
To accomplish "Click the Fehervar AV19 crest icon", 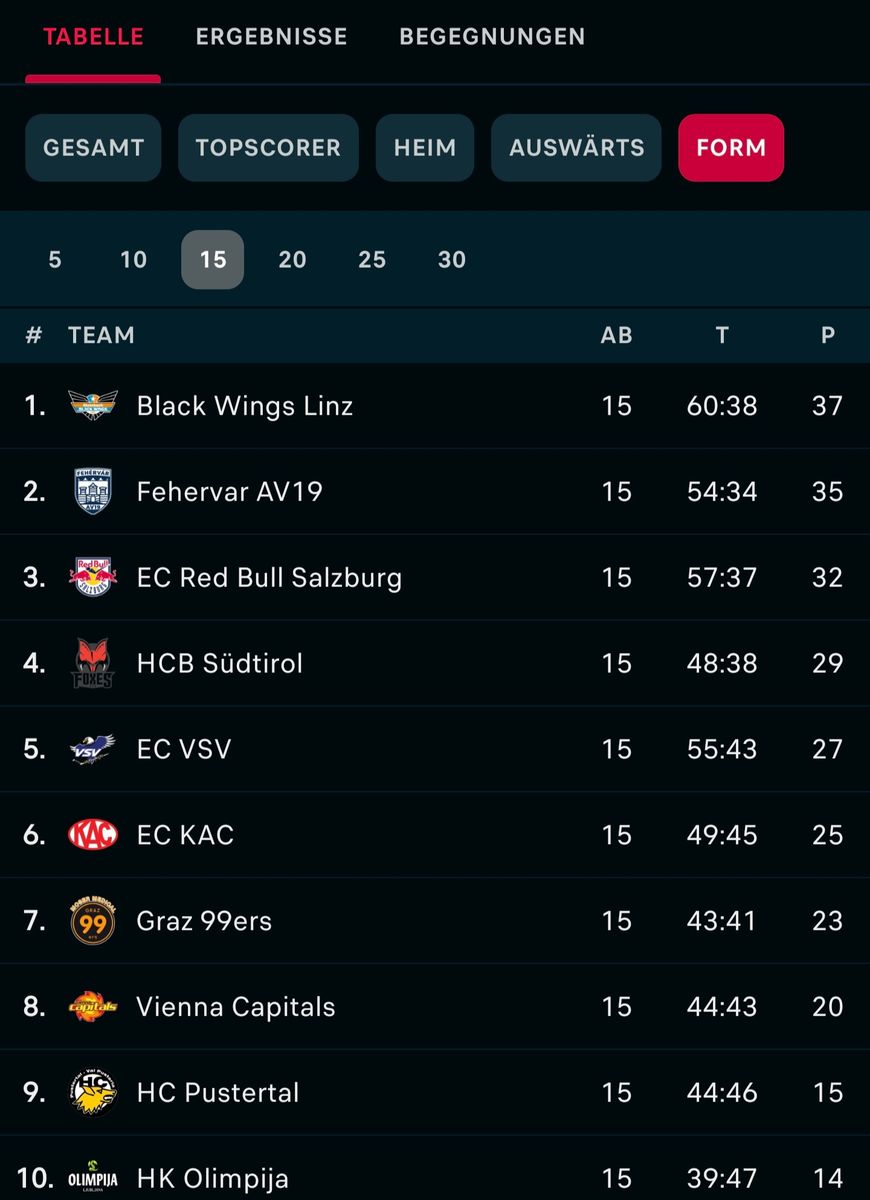I will click(x=93, y=491).
